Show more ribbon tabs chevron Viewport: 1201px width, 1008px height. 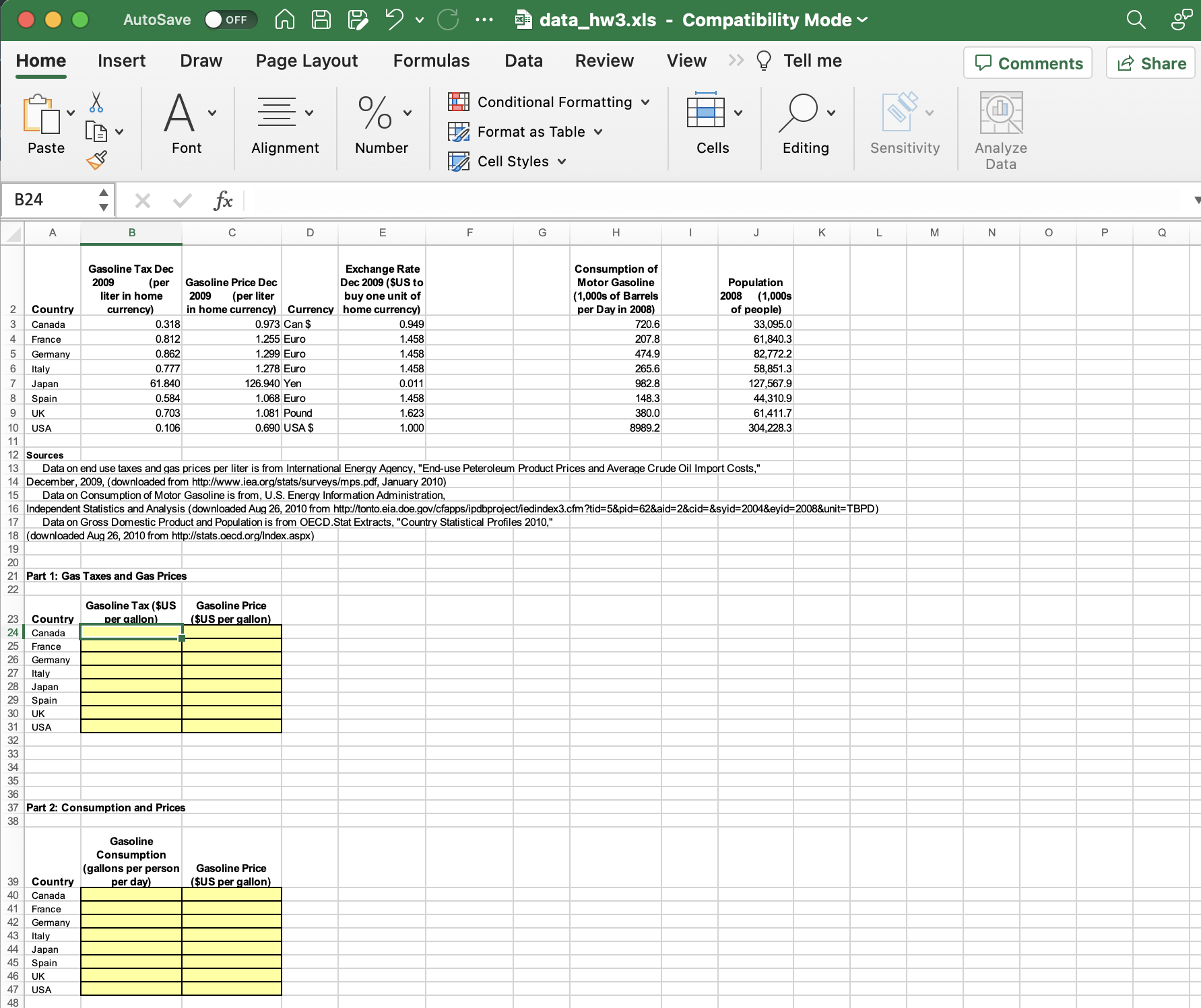(736, 61)
